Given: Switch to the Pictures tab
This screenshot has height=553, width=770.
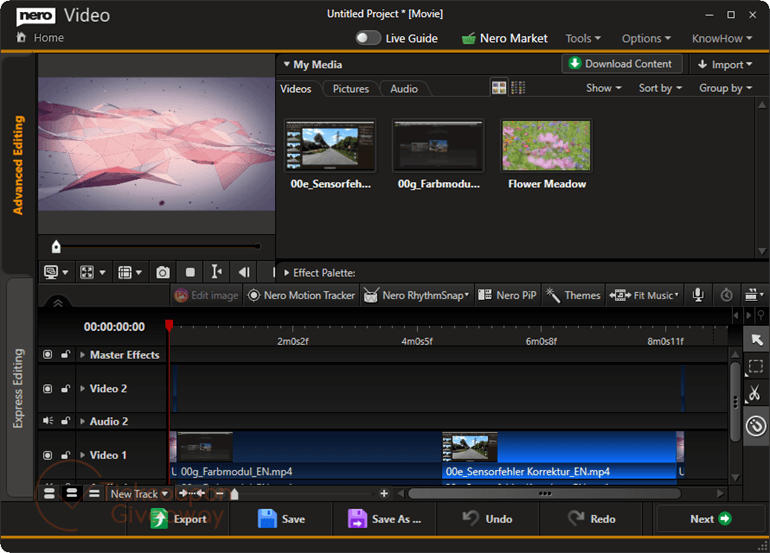Looking at the screenshot, I should click(x=351, y=89).
